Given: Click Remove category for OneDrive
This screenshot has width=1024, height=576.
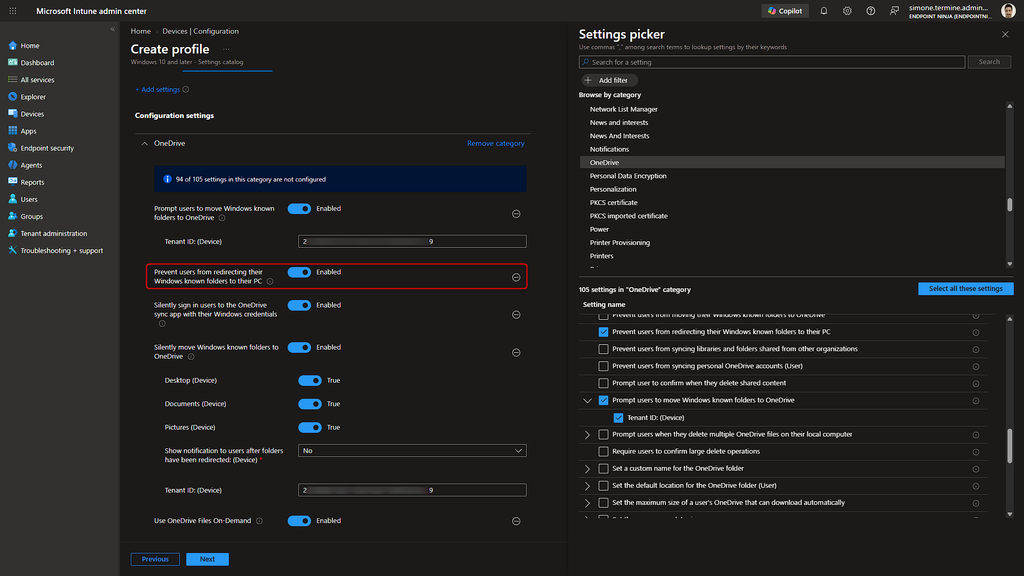Looking at the screenshot, I should tap(496, 144).
